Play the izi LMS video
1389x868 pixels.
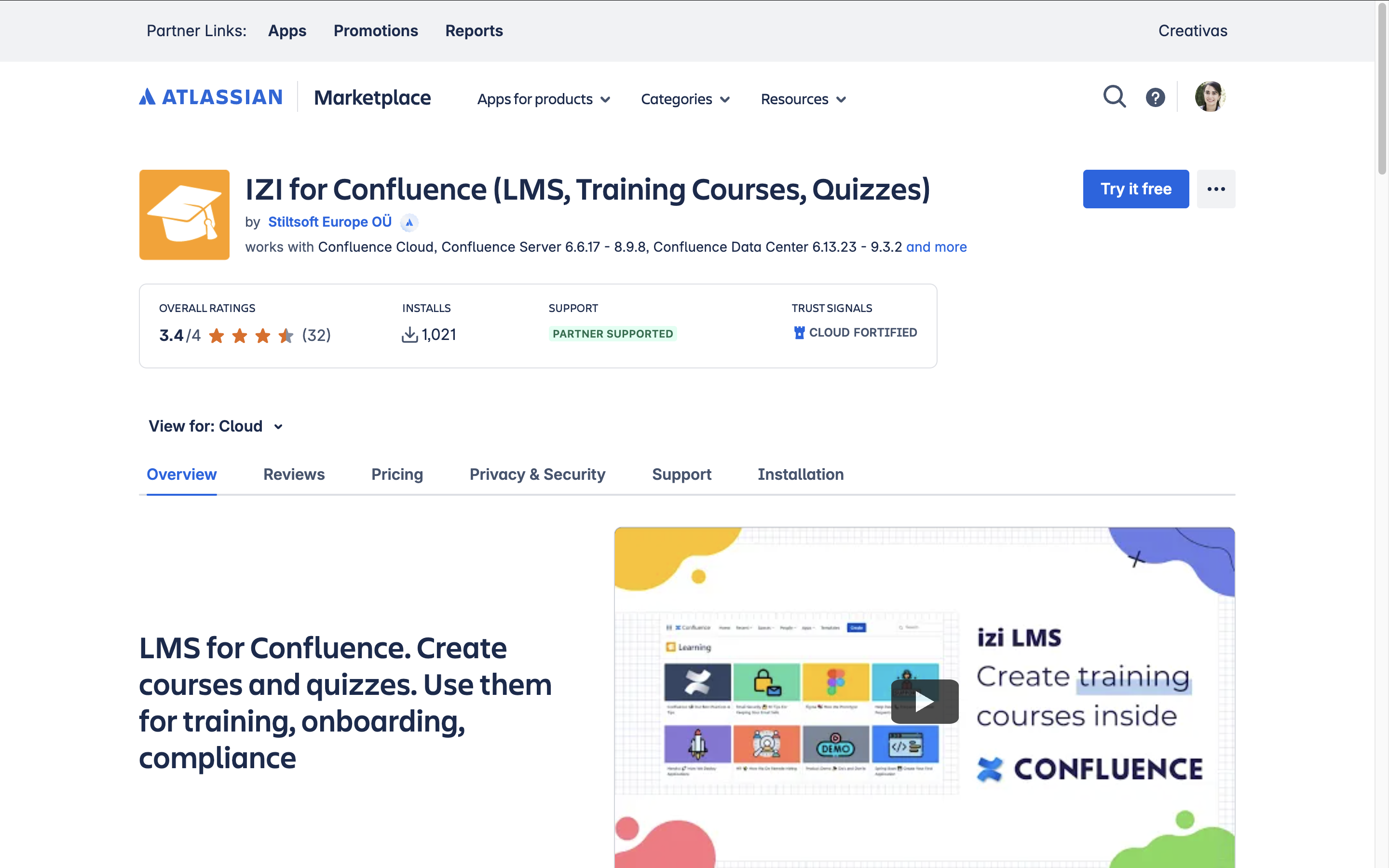coord(924,701)
